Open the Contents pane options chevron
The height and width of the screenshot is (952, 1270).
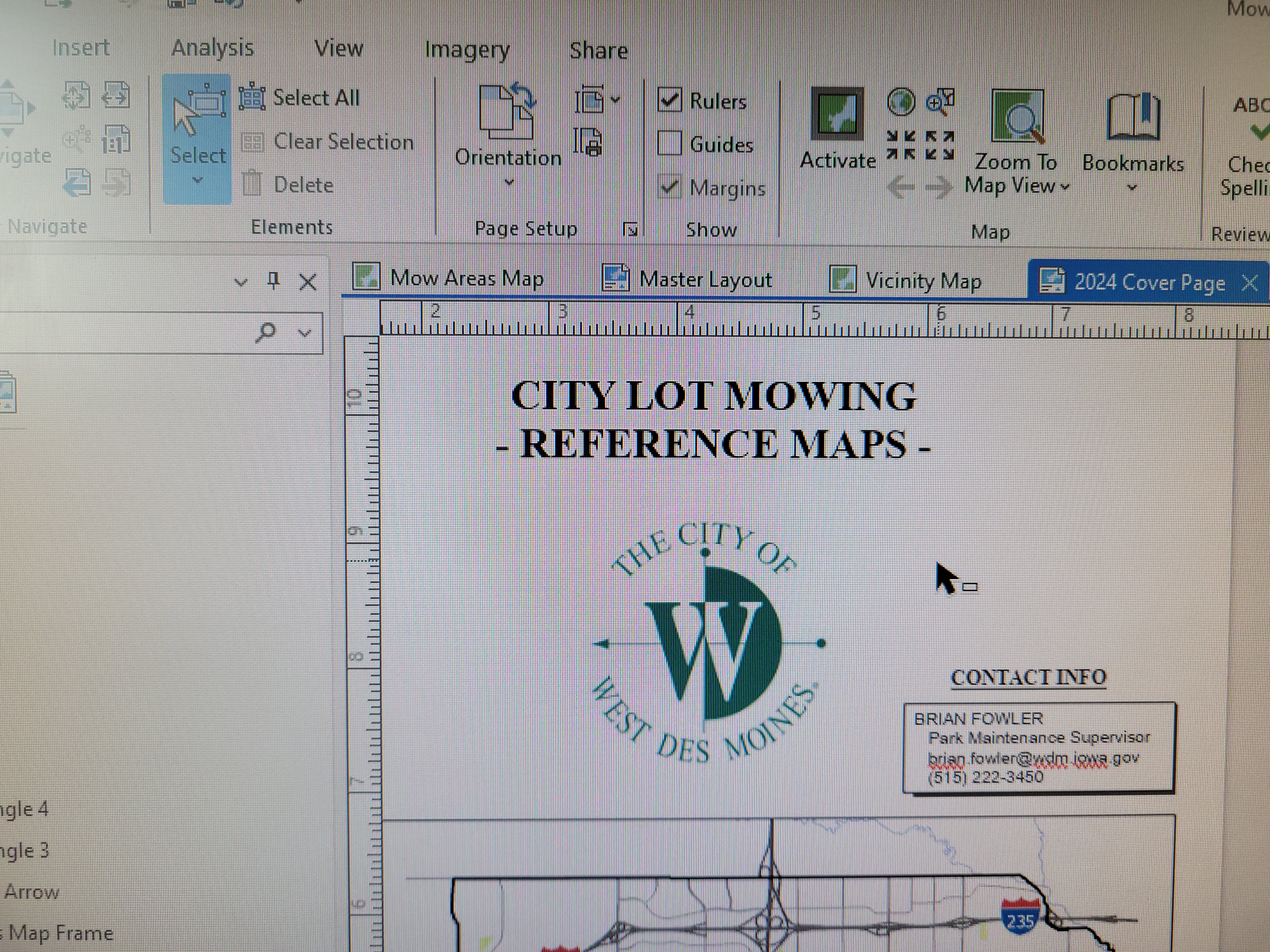pyautogui.click(x=241, y=282)
